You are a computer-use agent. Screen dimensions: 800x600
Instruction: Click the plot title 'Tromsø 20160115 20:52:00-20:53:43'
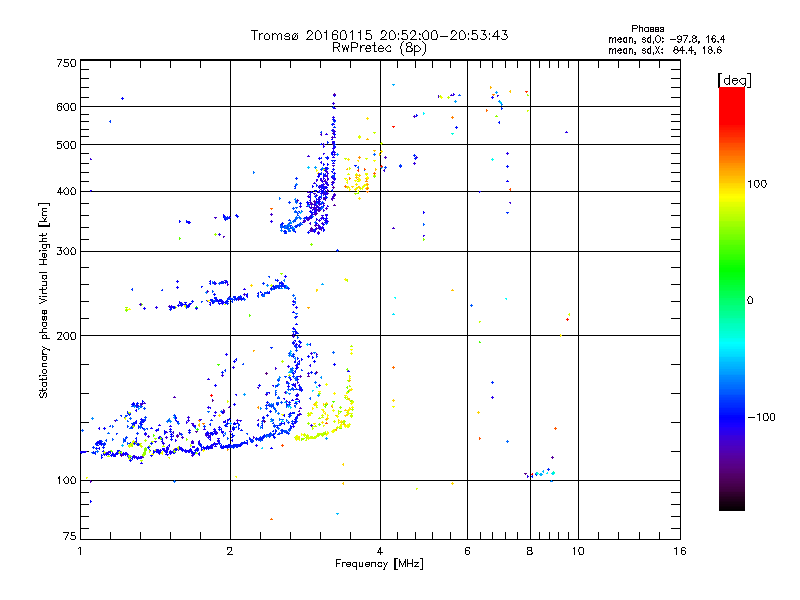click(x=379, y=35)
